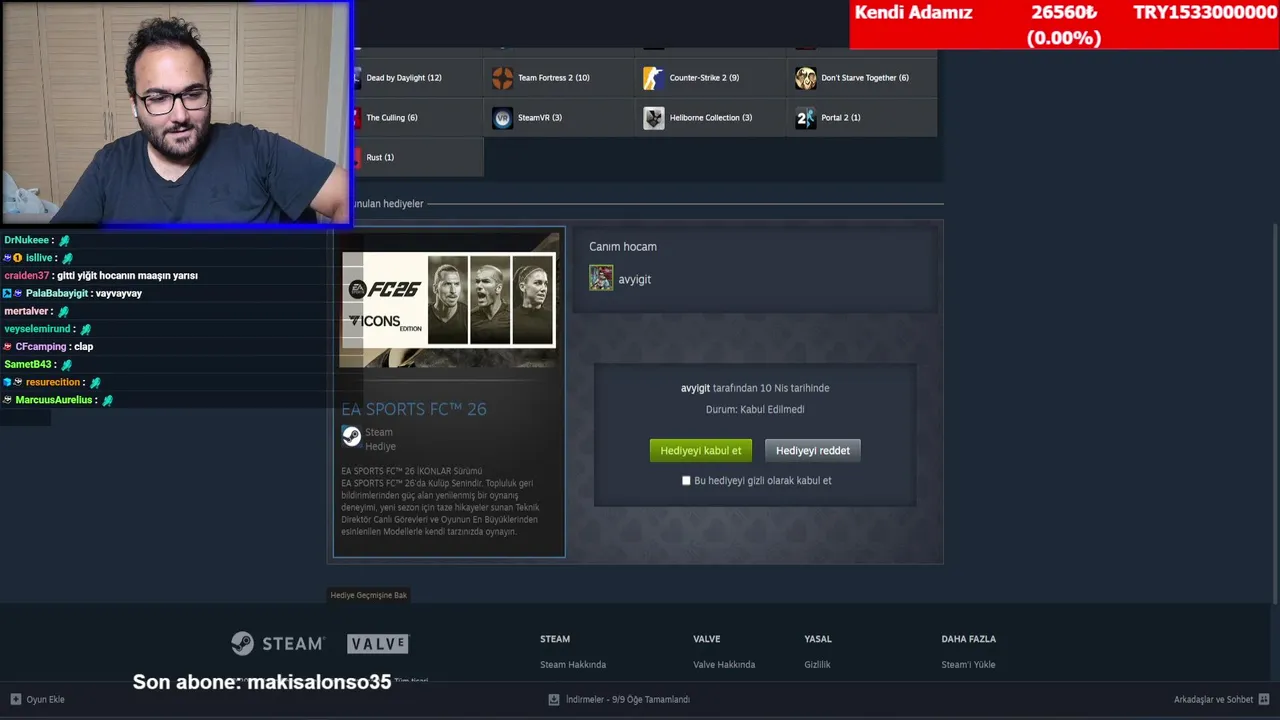The height and width of the screenshot is (720, 1280).
Task: Click the Heliborne Collection icon
Action: pyautogui.click(x=653, y=118)
